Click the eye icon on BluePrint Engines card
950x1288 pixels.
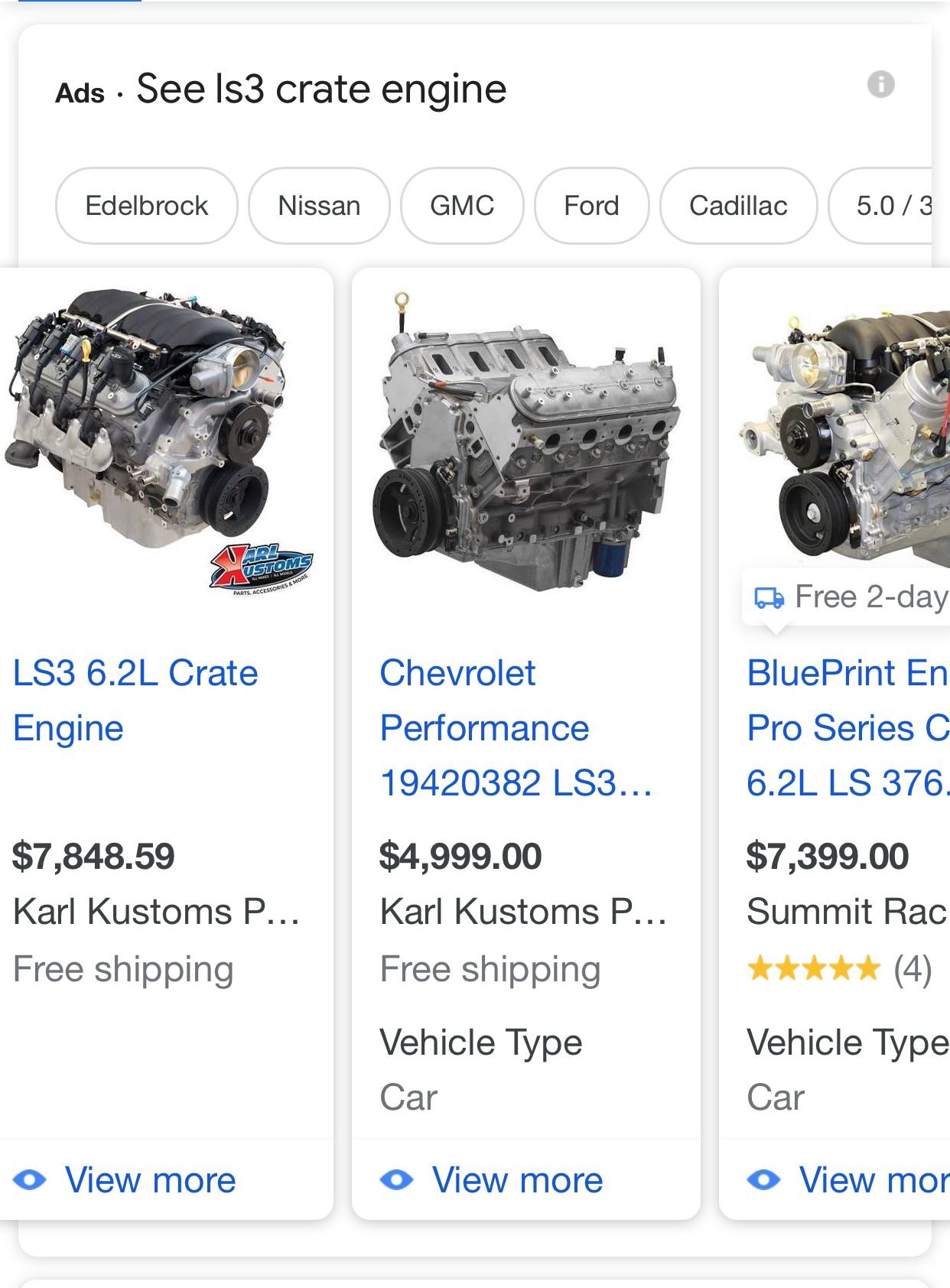click(764, 1180)
